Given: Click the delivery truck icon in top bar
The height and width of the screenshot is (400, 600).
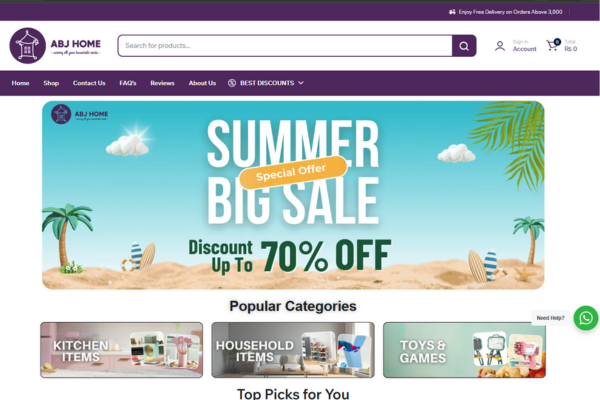Looking at the screenshot, I should [452, 12].
